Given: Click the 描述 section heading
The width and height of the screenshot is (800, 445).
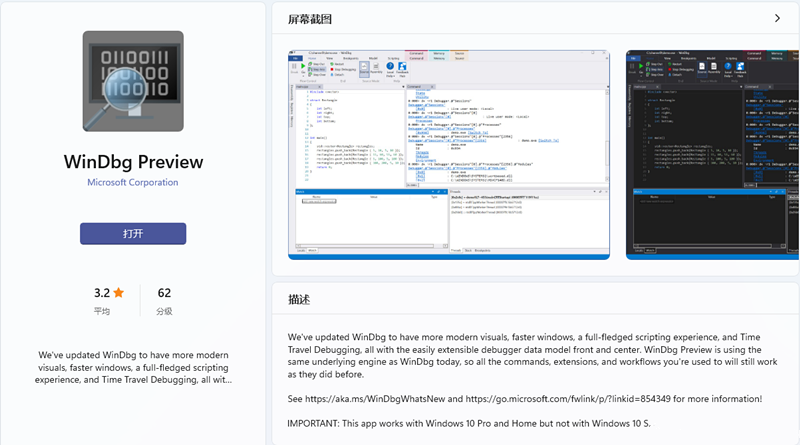Looking at the screenshot, I should (299, 300).
